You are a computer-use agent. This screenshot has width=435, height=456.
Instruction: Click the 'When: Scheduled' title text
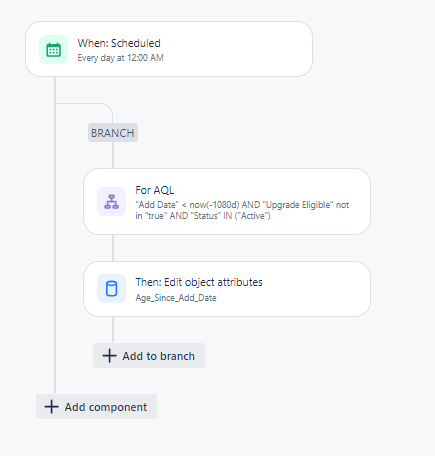119,43
